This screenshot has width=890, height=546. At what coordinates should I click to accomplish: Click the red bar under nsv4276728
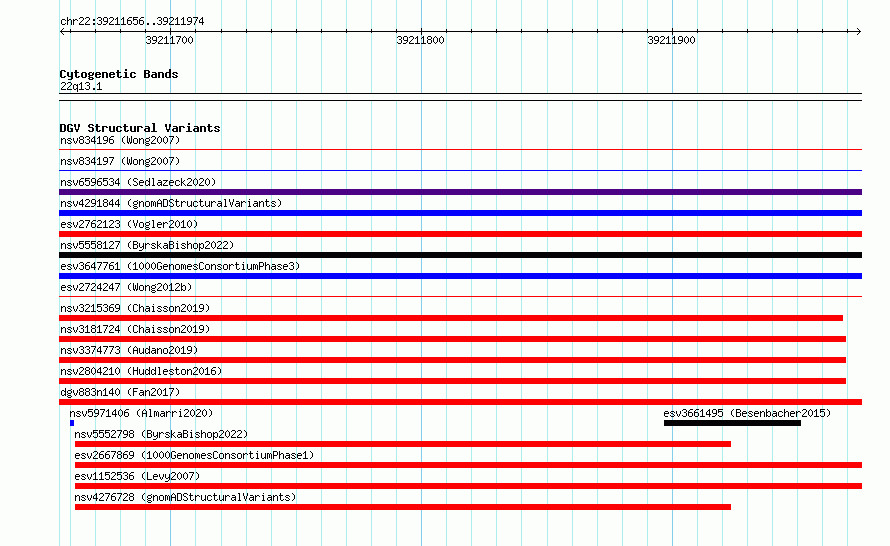coord(403,507)
